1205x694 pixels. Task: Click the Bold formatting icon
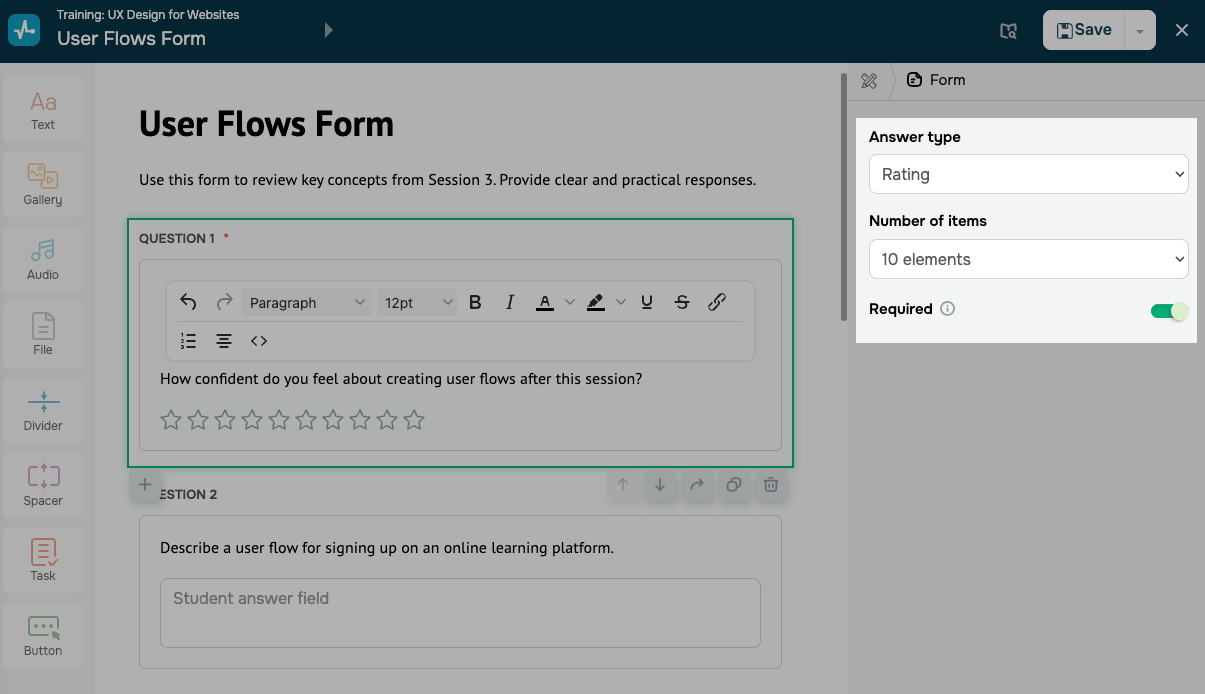click(475, 302)
